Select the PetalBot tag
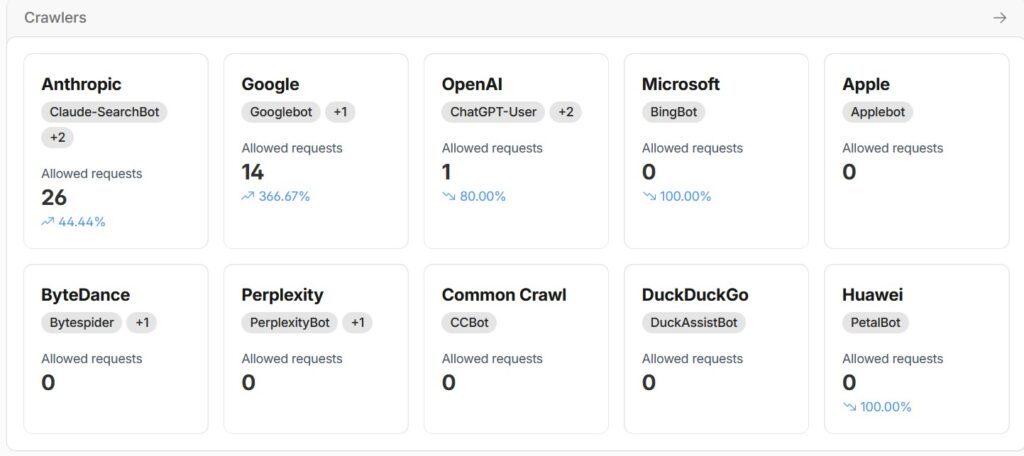 (875, 323)
